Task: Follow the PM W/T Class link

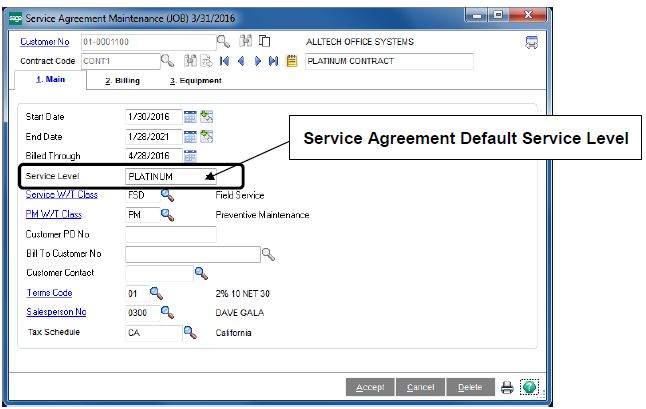Action: [x=54, y=214]
